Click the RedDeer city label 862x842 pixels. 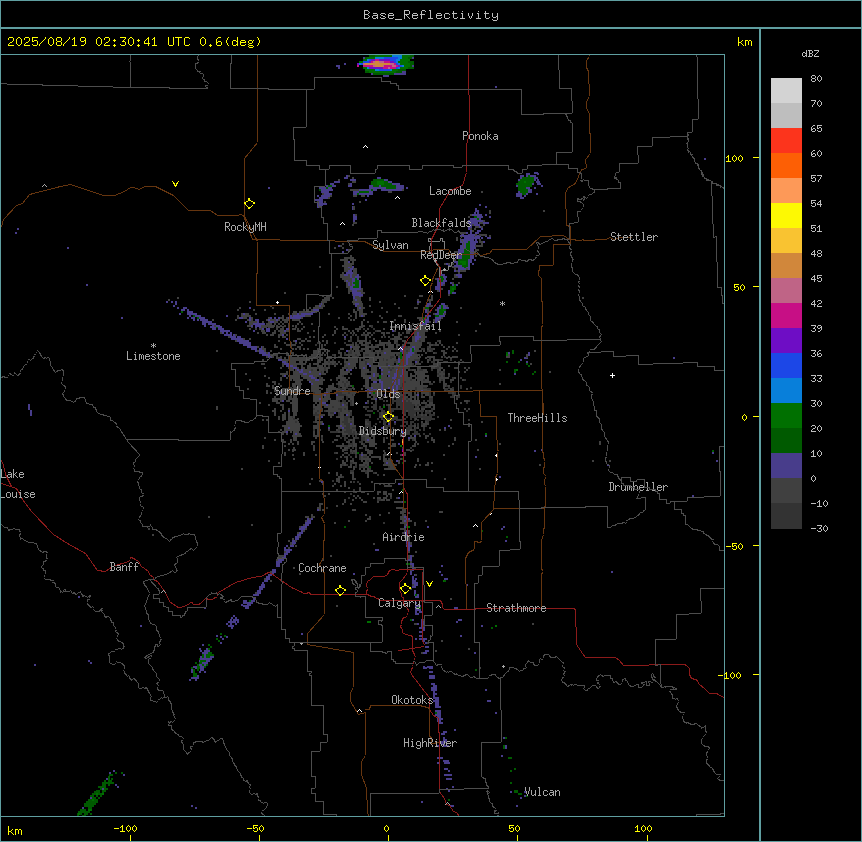pos(441,255)
